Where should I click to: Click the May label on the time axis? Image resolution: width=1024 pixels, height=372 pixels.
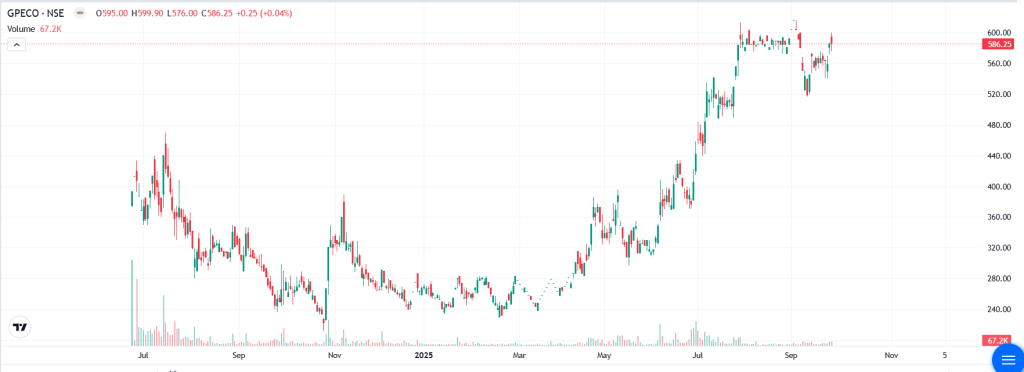pyautogui.click(x=604, y=356)
